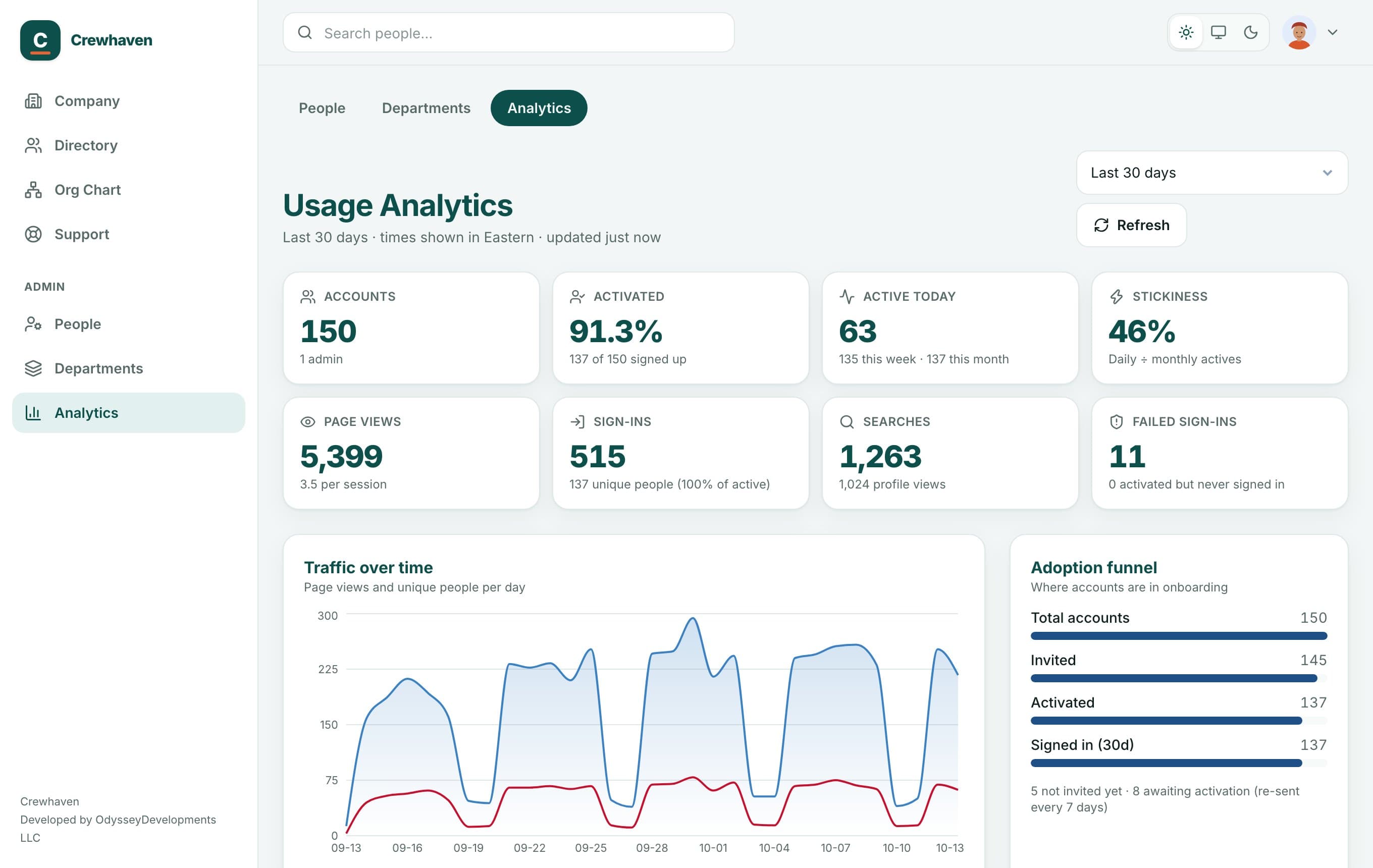Click the Adoption funnel heading
Image resolution: width=1373 pixels, height=868 pixels.
(x=1094, y=568)
